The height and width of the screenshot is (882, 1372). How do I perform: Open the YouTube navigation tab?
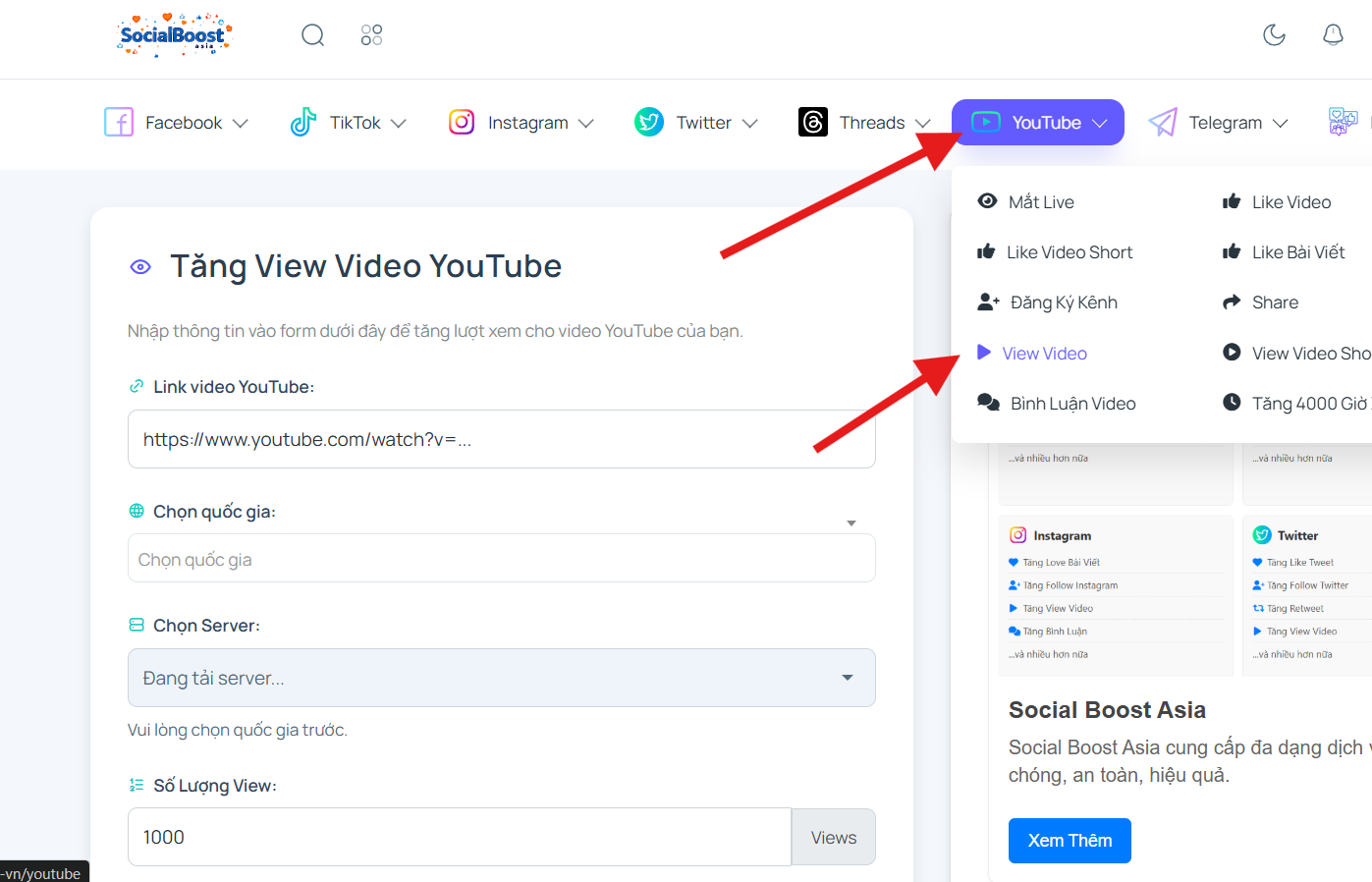1038,122
